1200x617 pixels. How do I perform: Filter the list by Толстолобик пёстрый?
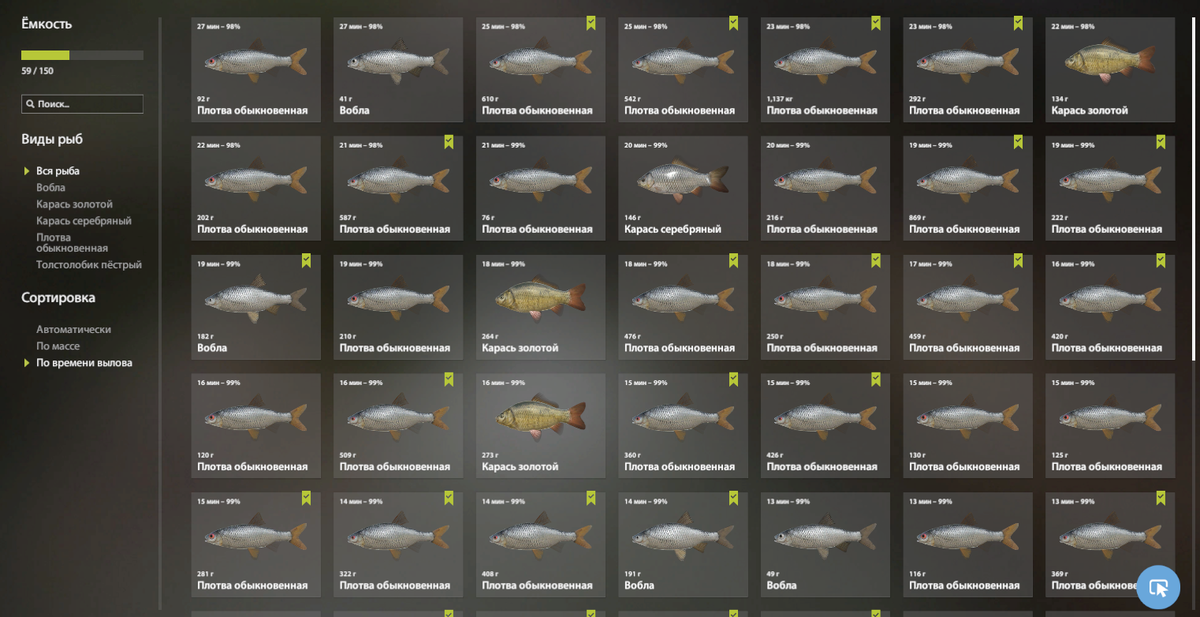[x=89, y=265]
